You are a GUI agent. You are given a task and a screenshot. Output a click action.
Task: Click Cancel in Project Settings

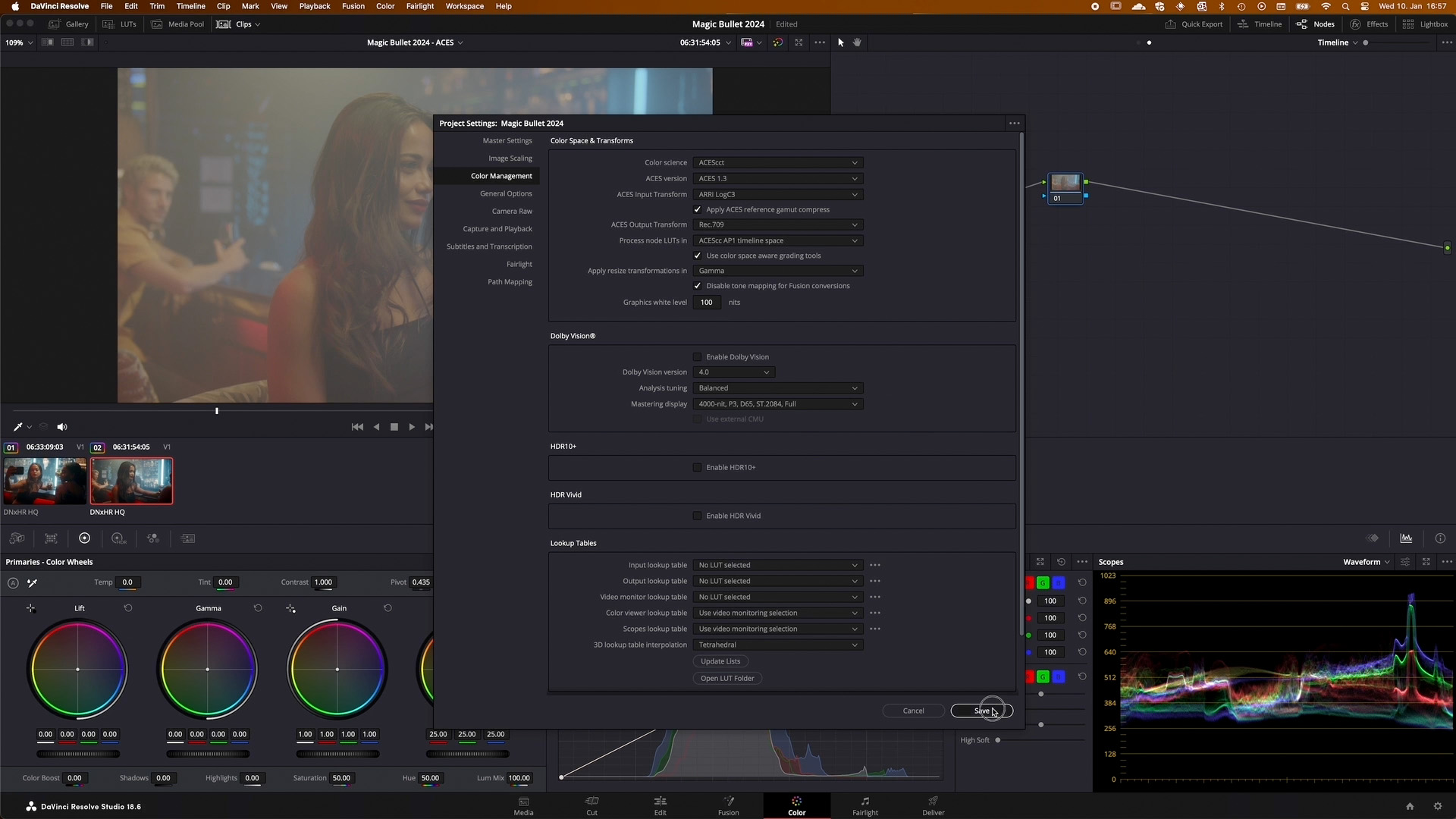click(913, 711)
